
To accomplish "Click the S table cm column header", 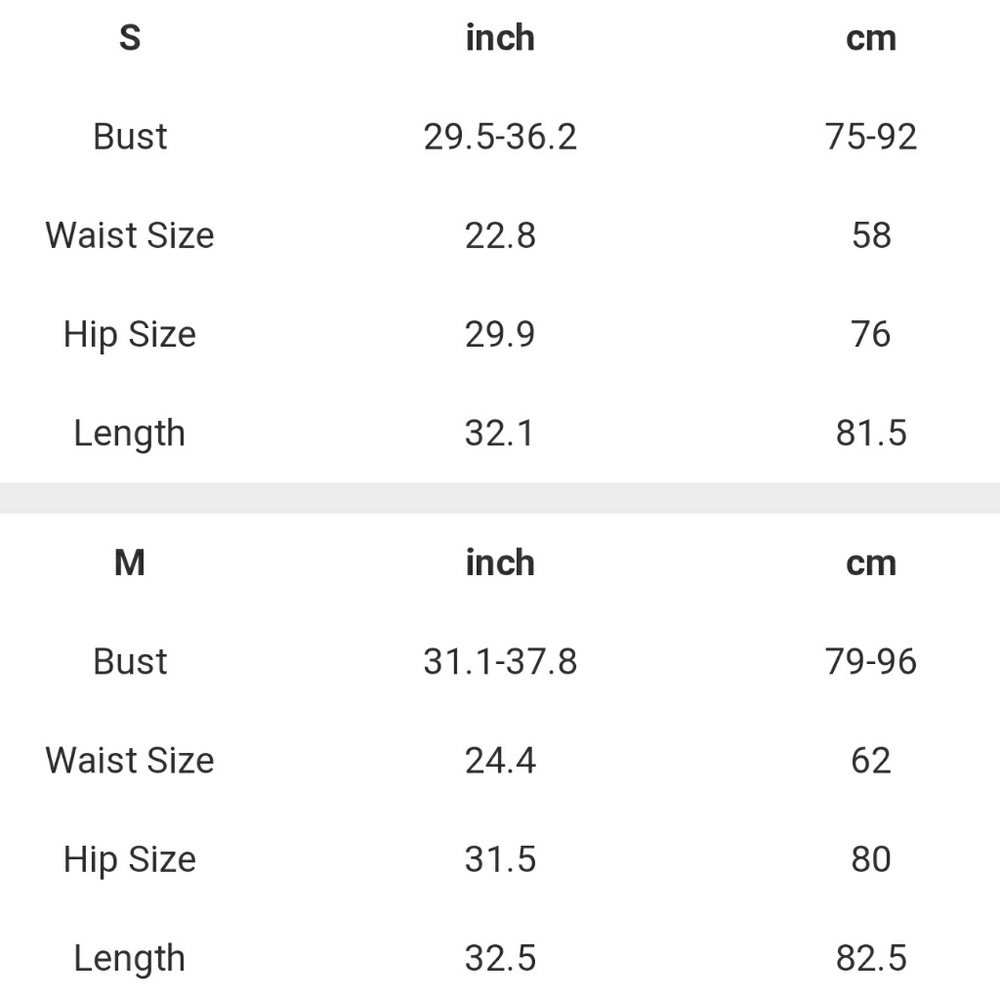I will point(871,38).
